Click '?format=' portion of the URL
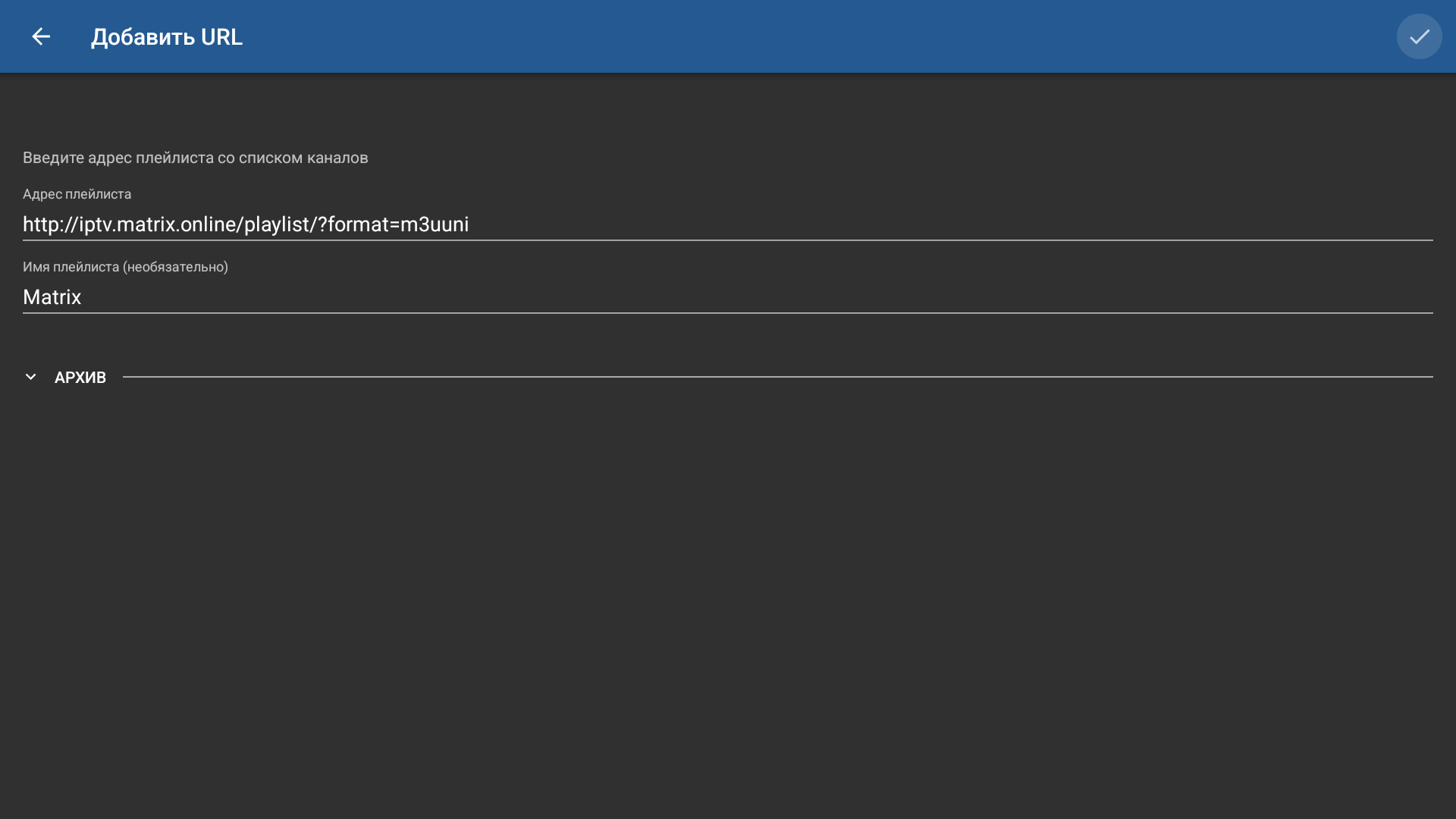 point(358,224)
